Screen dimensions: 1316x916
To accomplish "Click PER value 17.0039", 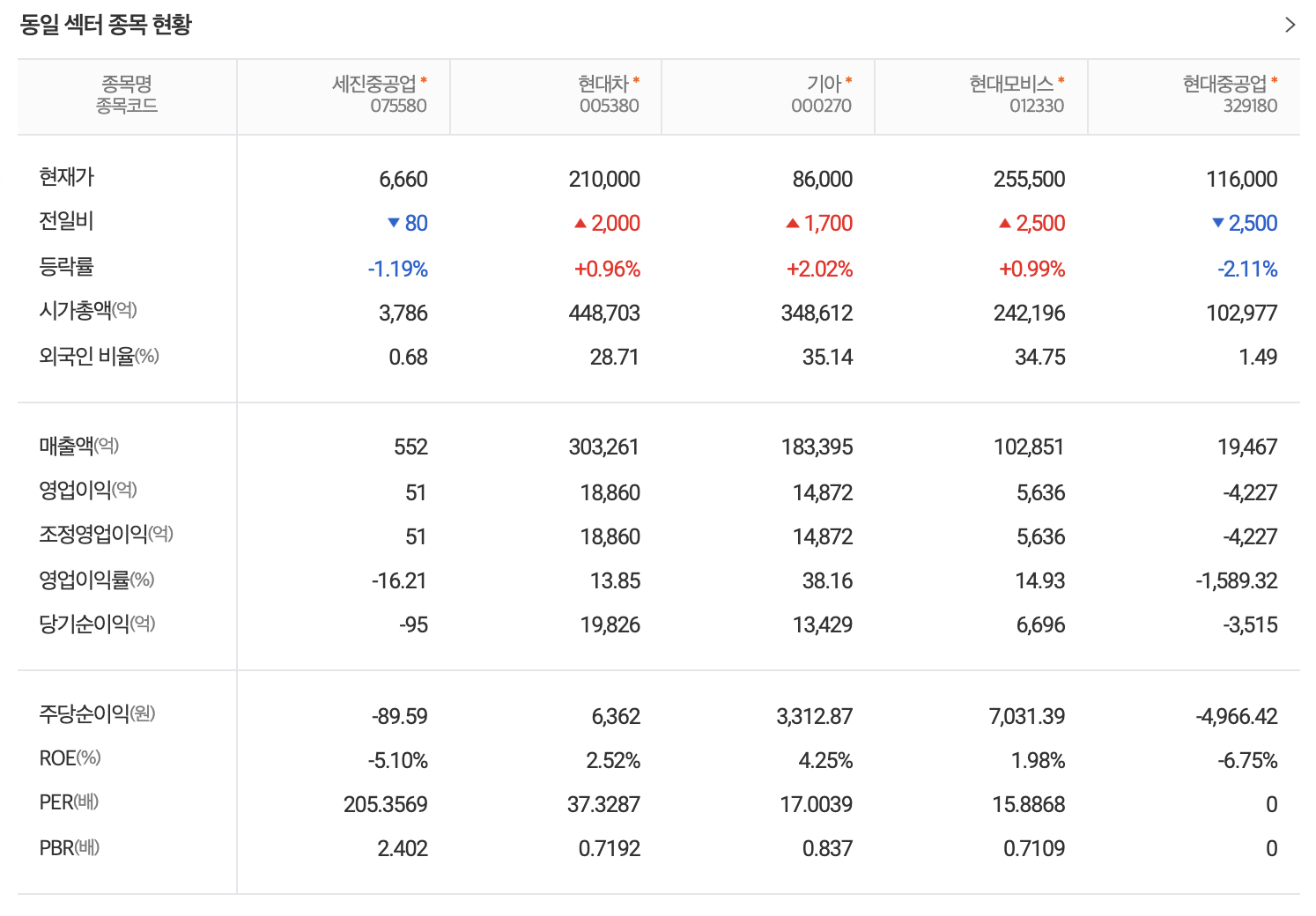I will point(817,804).
